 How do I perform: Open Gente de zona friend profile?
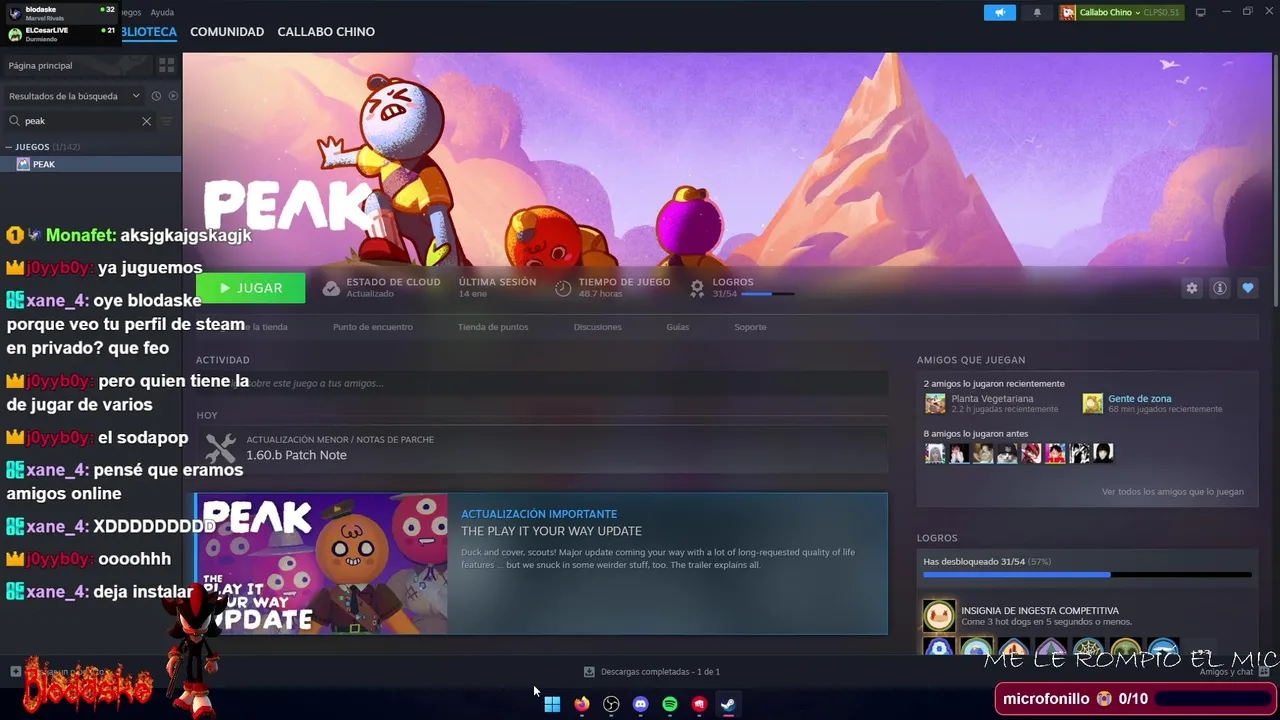coord(1139,398)
